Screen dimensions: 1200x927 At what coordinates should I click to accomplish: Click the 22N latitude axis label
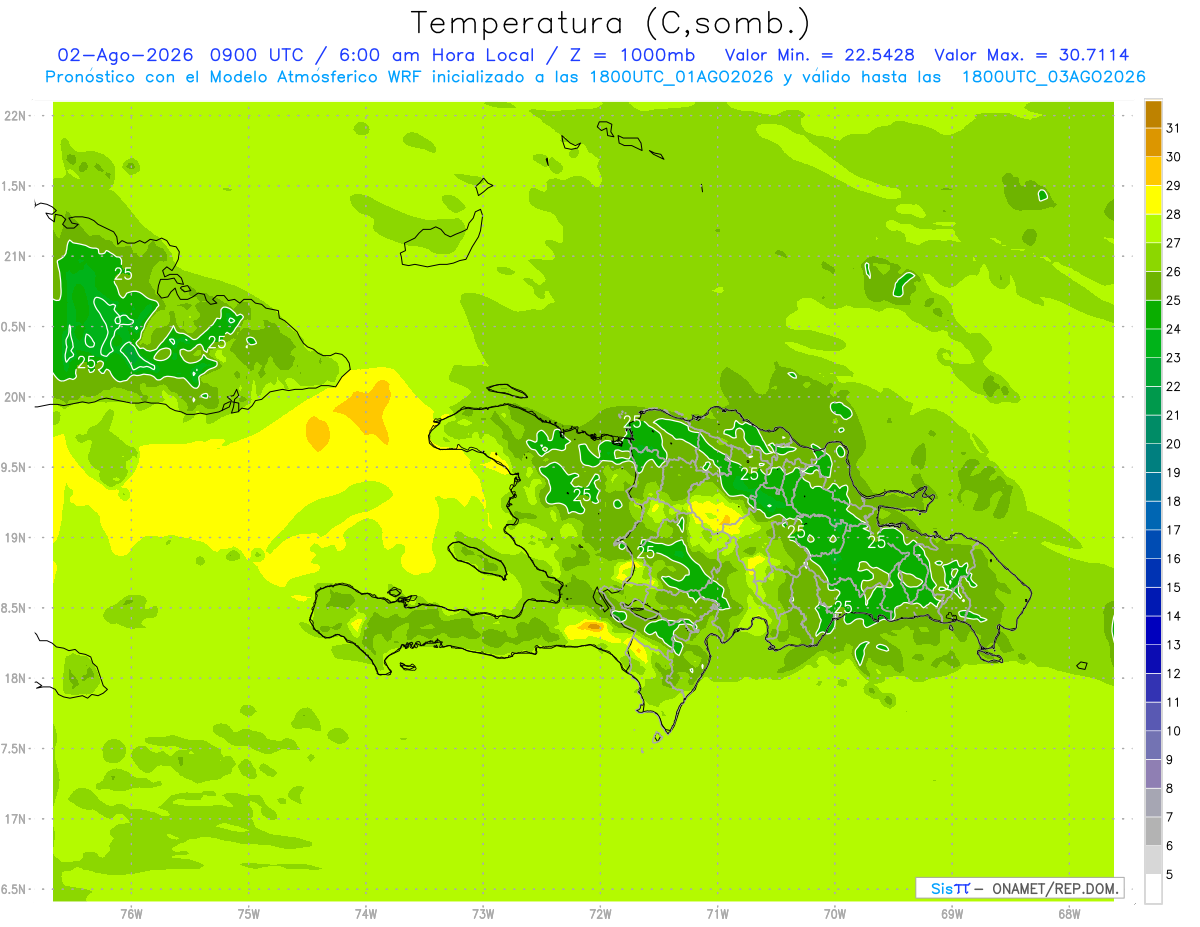14,116
